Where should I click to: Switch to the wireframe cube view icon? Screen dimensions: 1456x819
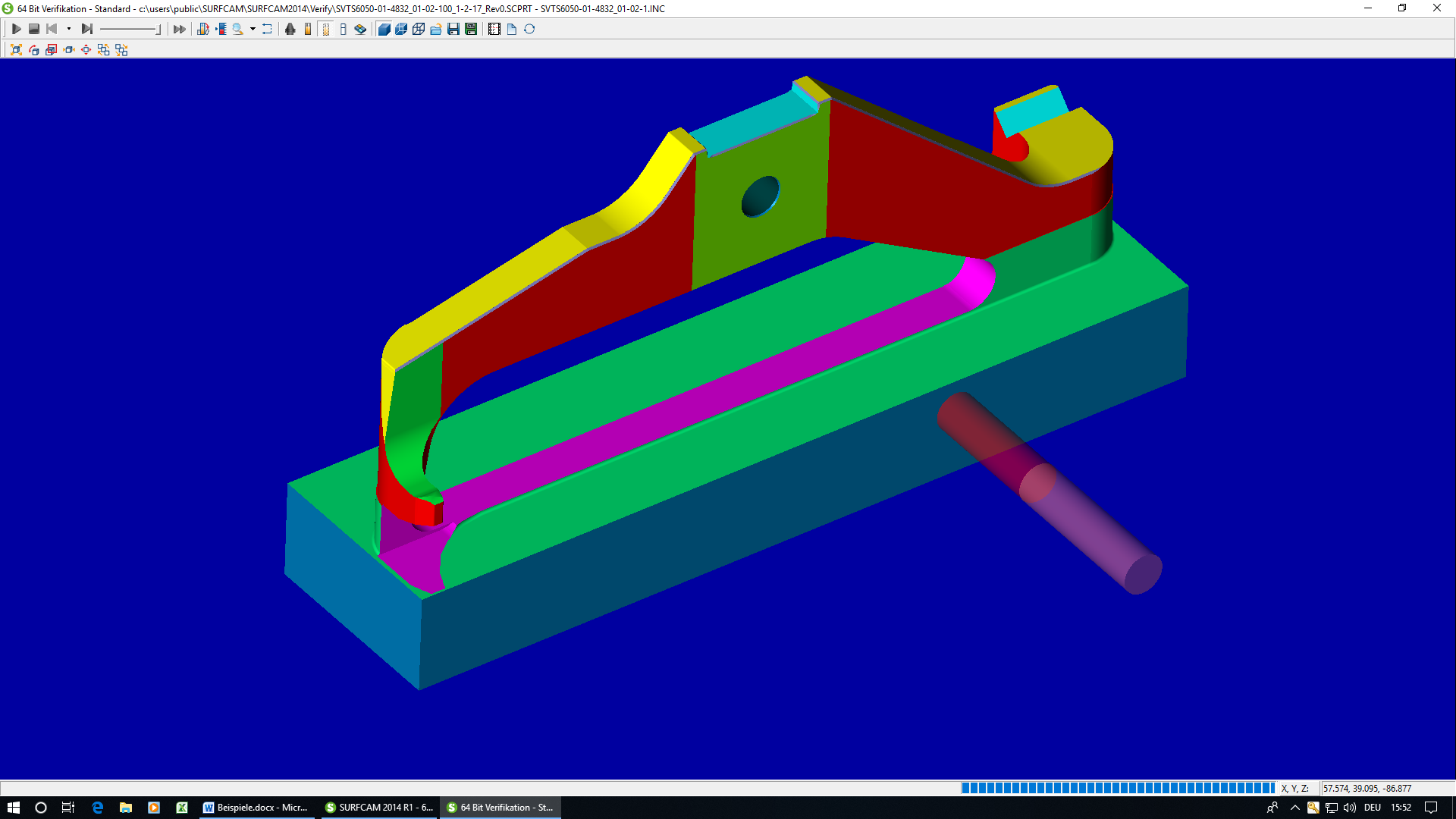click(x=419, y=29)
